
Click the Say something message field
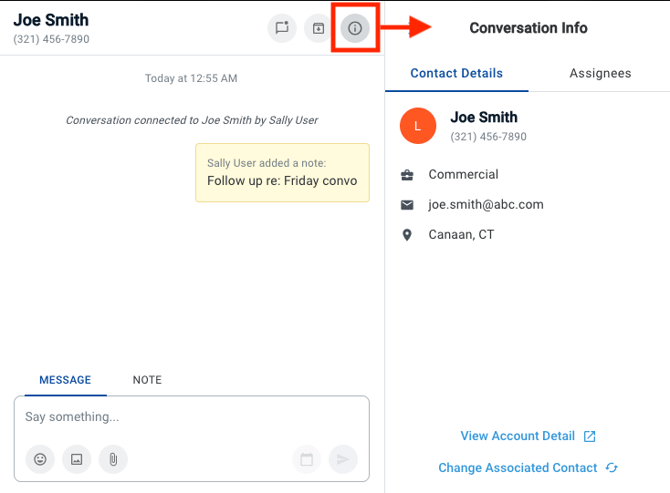(190, 417)
